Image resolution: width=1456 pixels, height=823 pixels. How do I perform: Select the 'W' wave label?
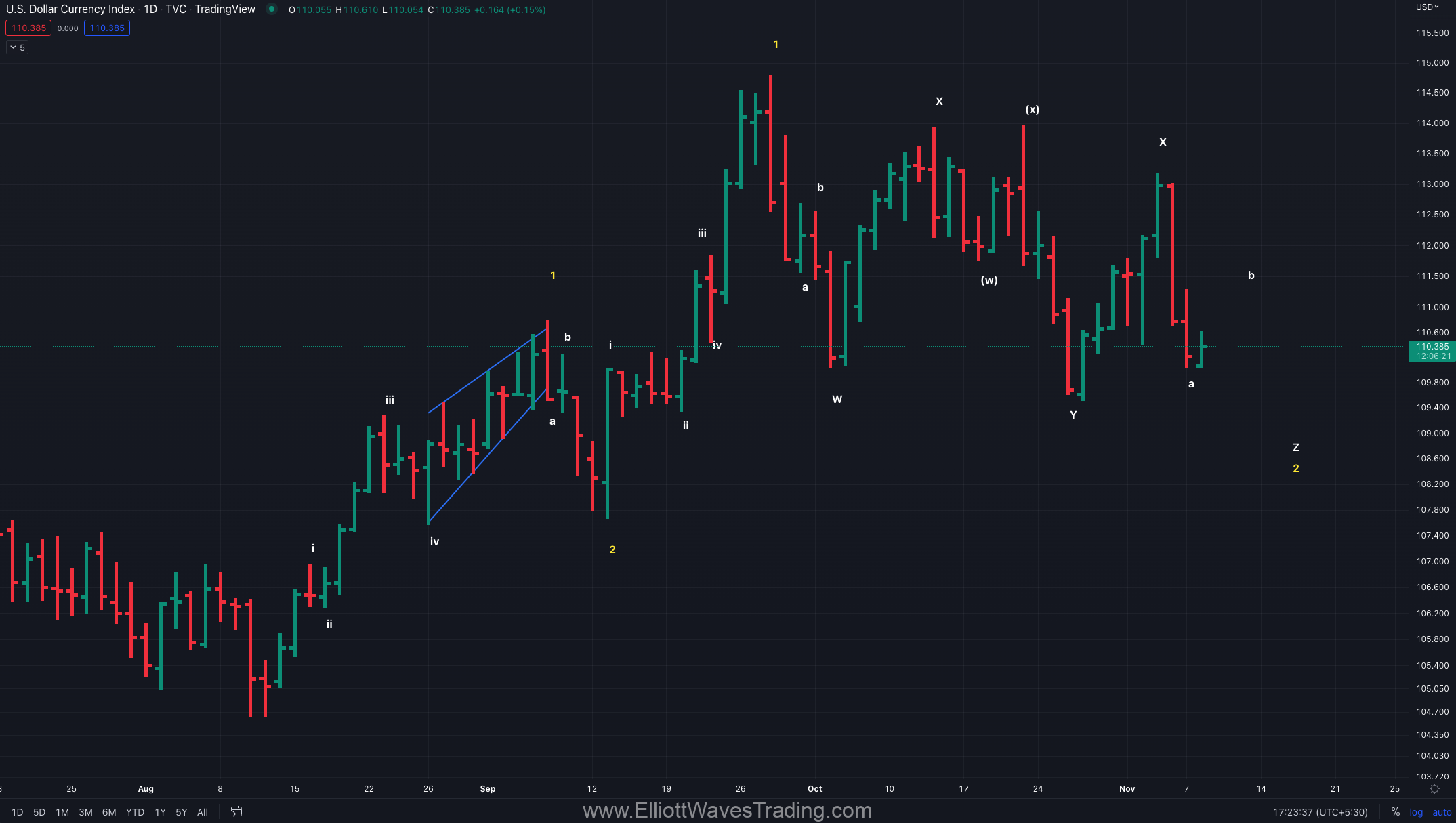tap(837, 400)
